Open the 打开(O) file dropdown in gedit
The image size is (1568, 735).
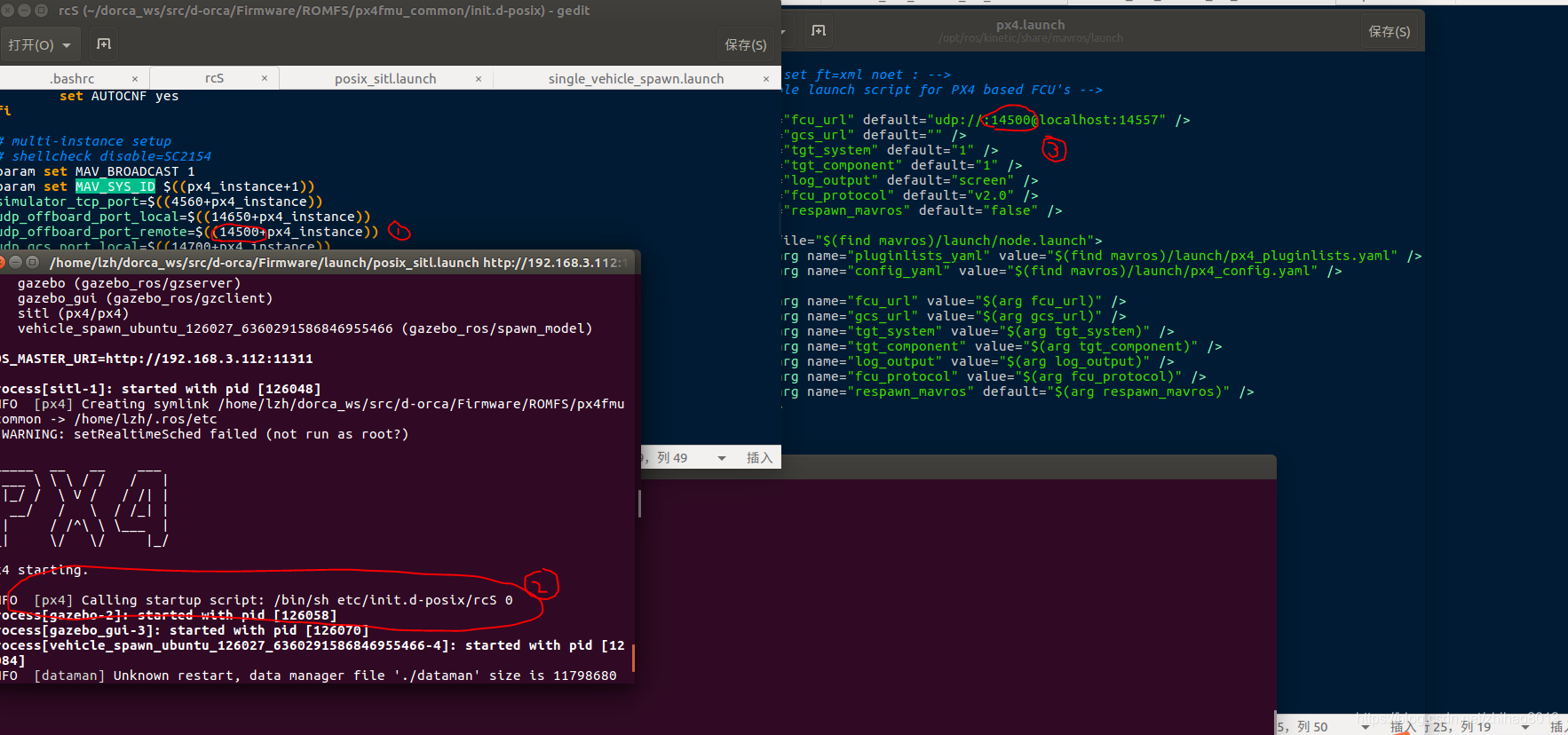click(40, 44)
